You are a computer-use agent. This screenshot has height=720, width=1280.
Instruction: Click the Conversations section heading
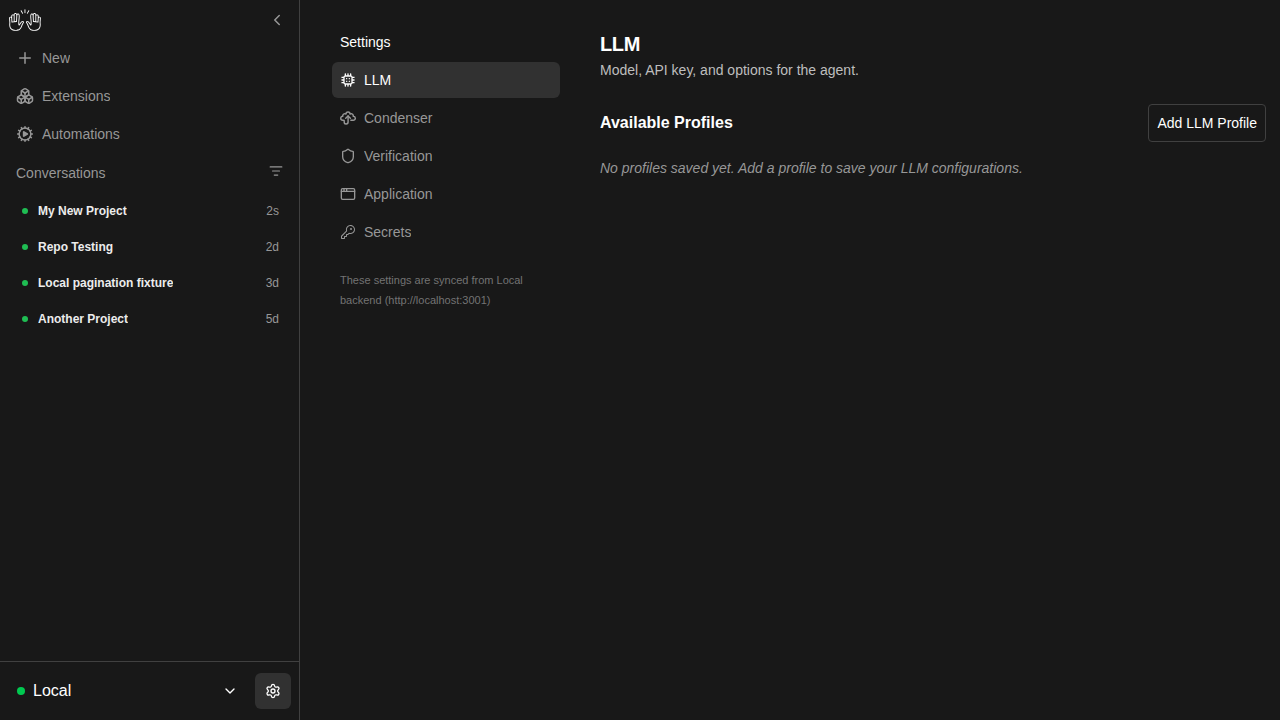(x=61, y=173)
